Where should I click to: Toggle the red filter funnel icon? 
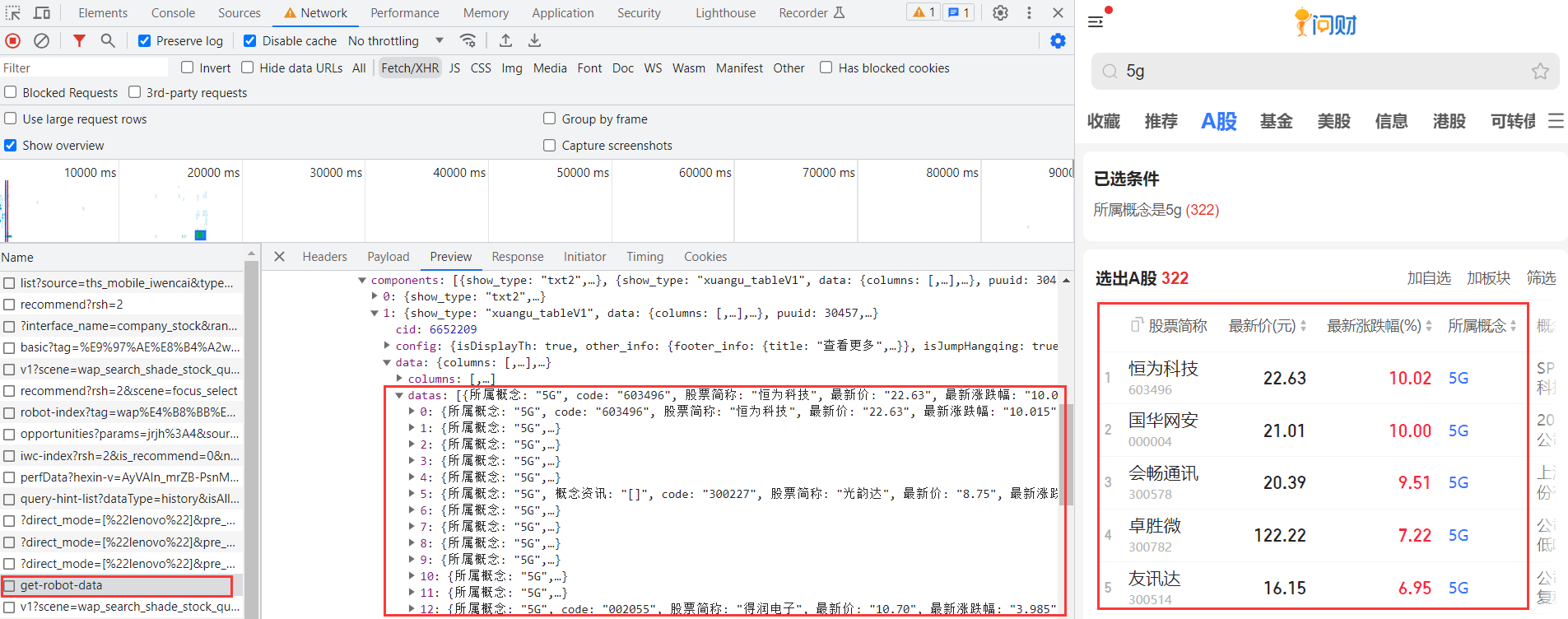tap(79, 40)
